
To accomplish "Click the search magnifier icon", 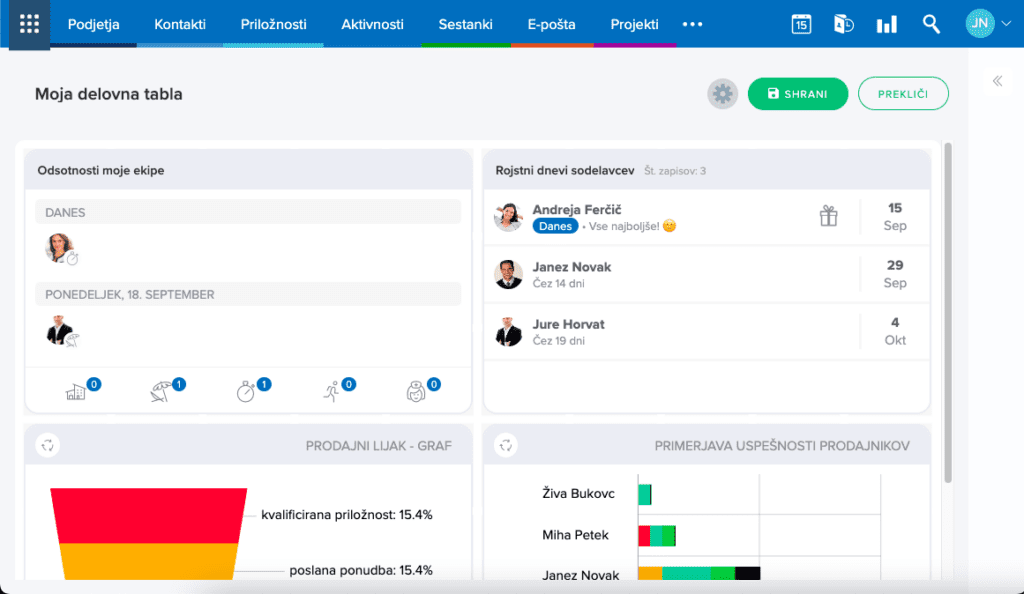I will (x=931, y=24).
